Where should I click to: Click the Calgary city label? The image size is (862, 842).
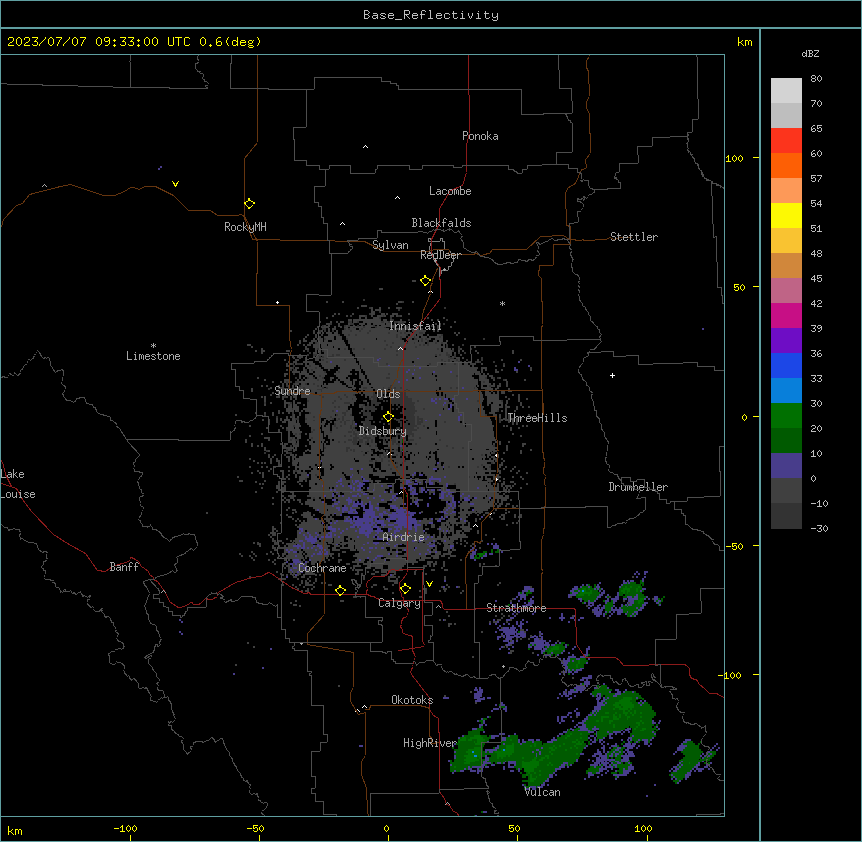point(399,603)
